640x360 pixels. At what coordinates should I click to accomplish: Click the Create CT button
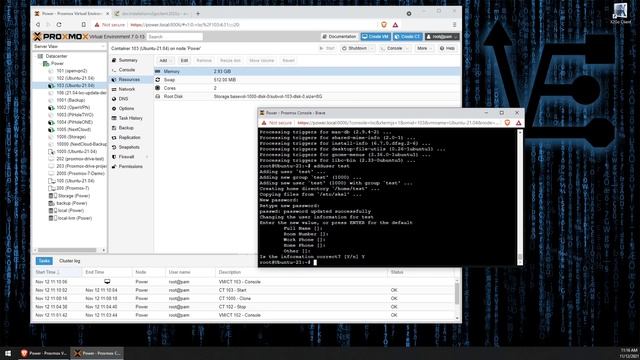tap(407, 37)
